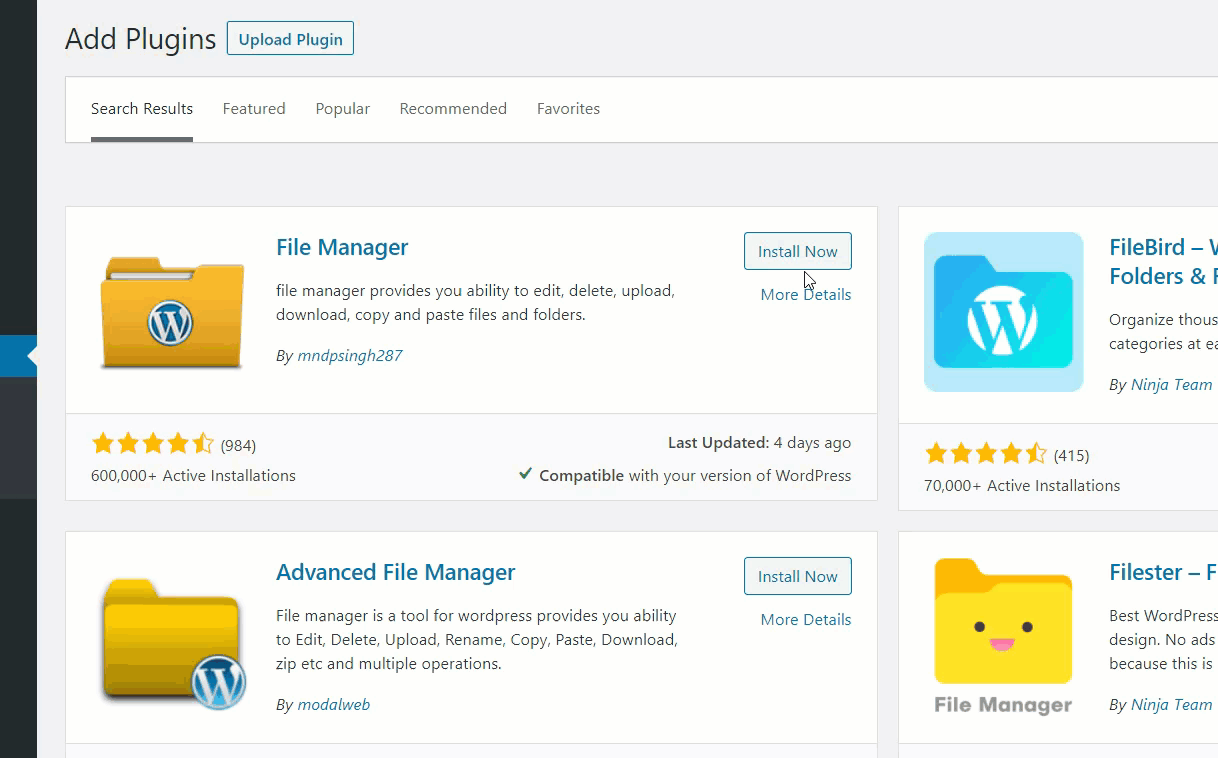
Task: Install the Advanced File Manager plugin
Action: click(x=797, y=576)
